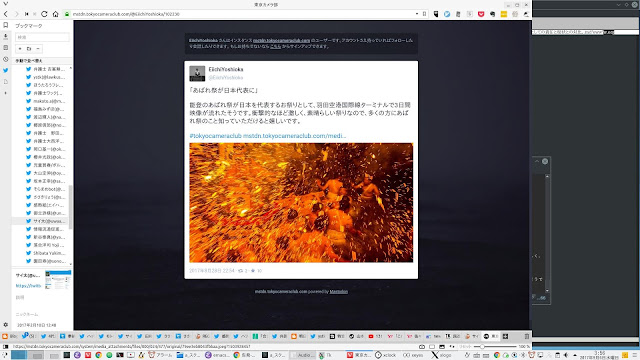
Task: Collapse the panel in the right window
Action: [x=537, y=161]
